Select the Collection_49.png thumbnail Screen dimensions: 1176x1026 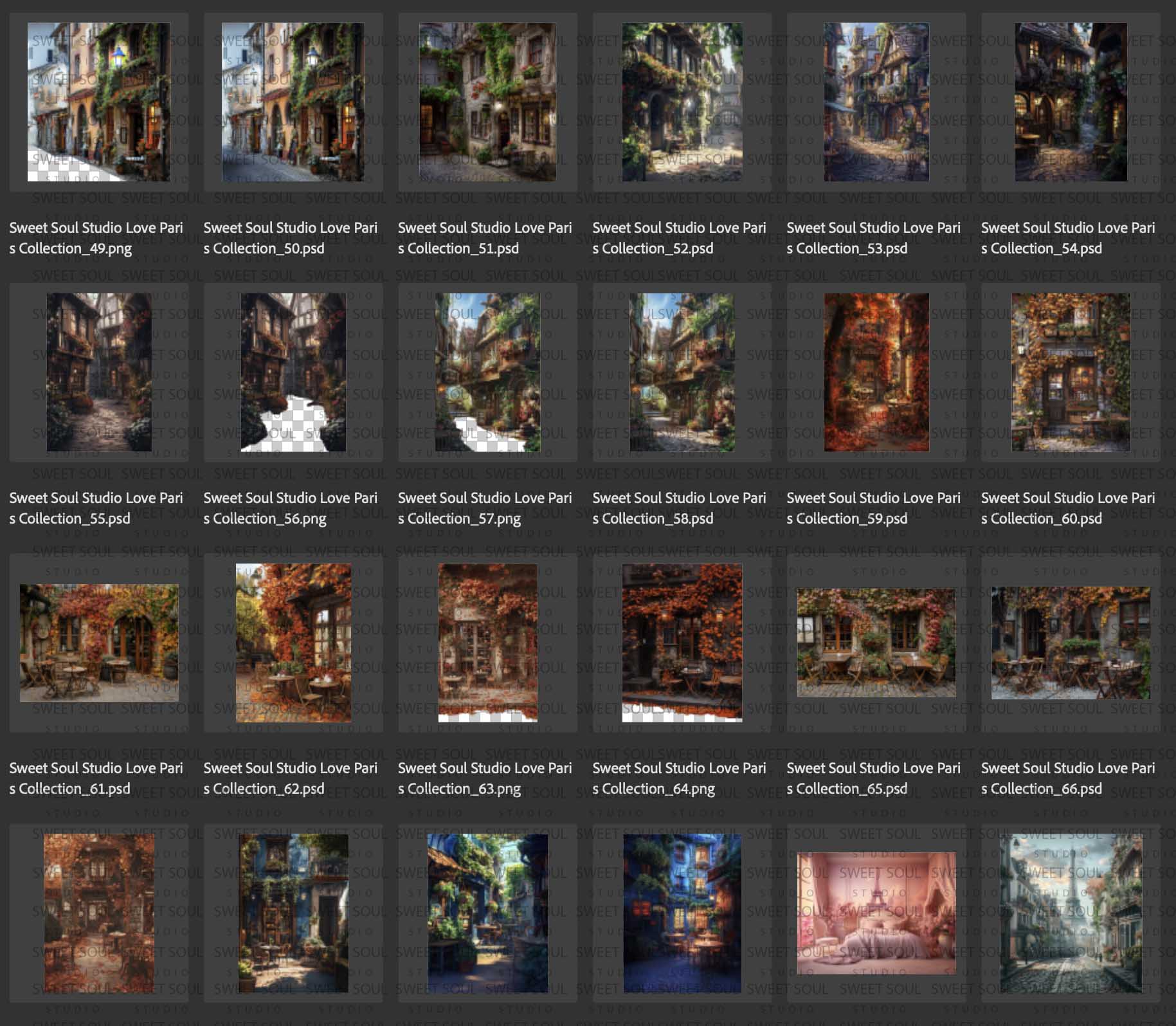99,102
